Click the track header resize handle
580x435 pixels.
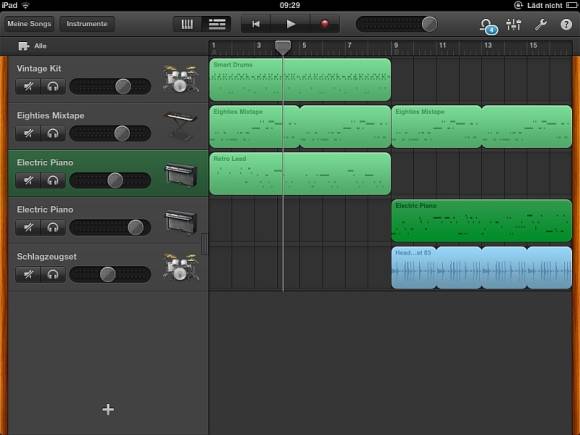point(204,243)
